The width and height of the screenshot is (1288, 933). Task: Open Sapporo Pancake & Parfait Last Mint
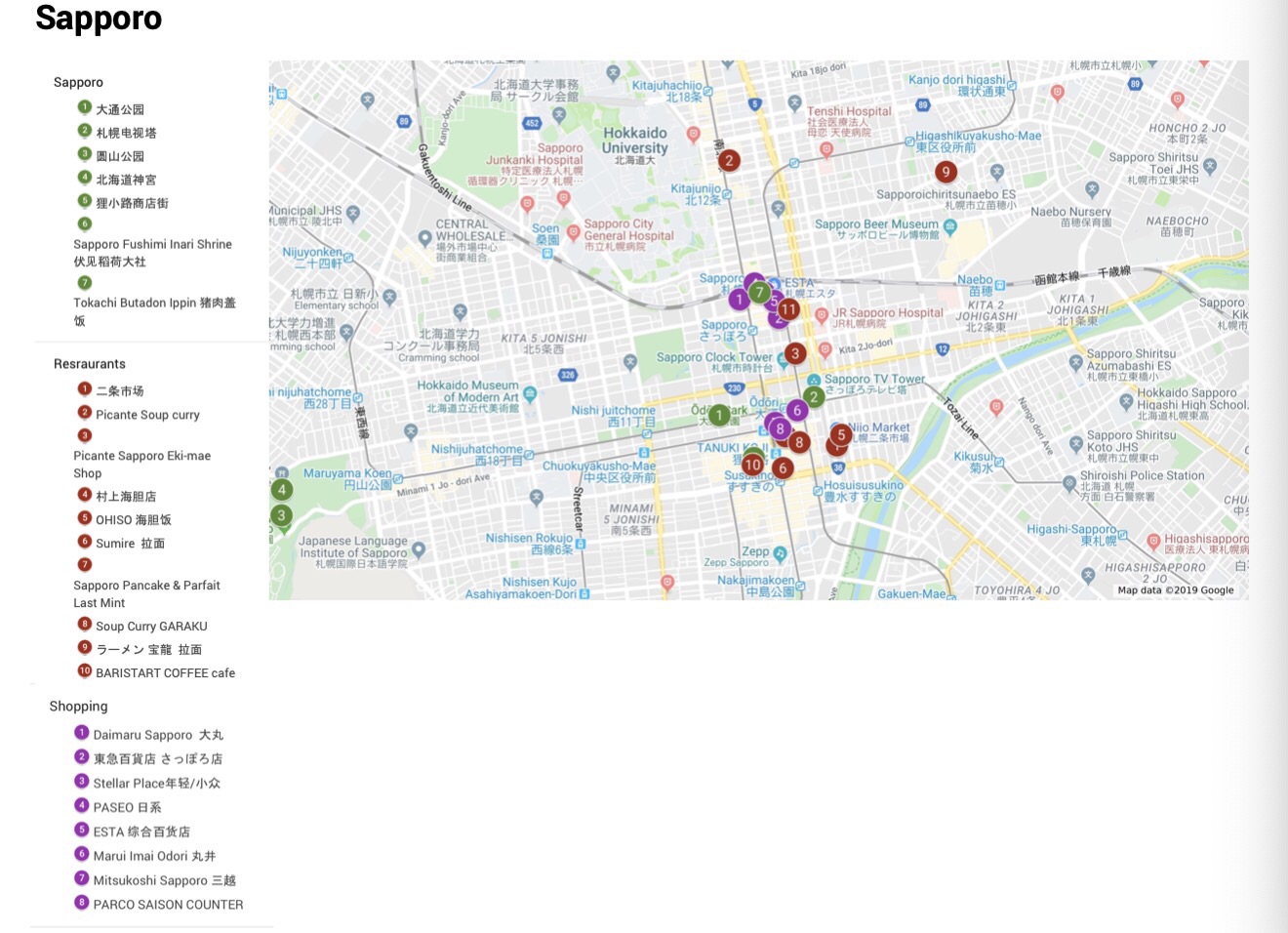(146, 594)
